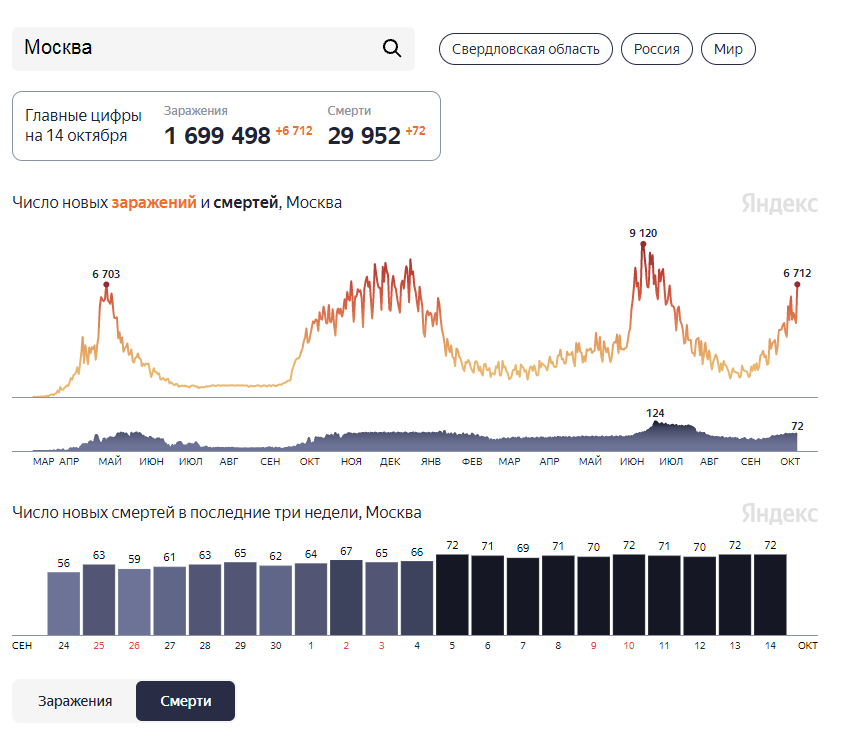Switch to Мир statistics
Image resolution: width=854 pixels, height=740 pixels.
coord(728,49)
